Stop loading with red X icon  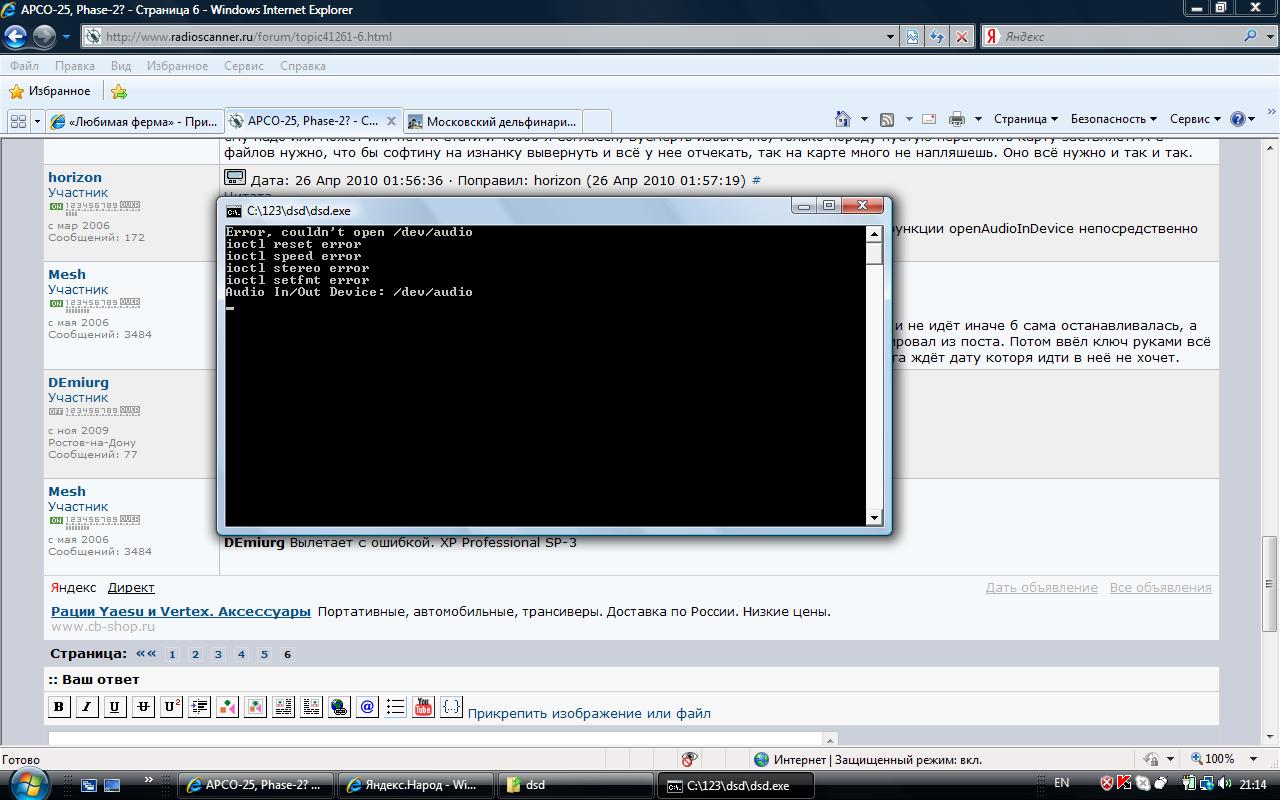(961, 36)
